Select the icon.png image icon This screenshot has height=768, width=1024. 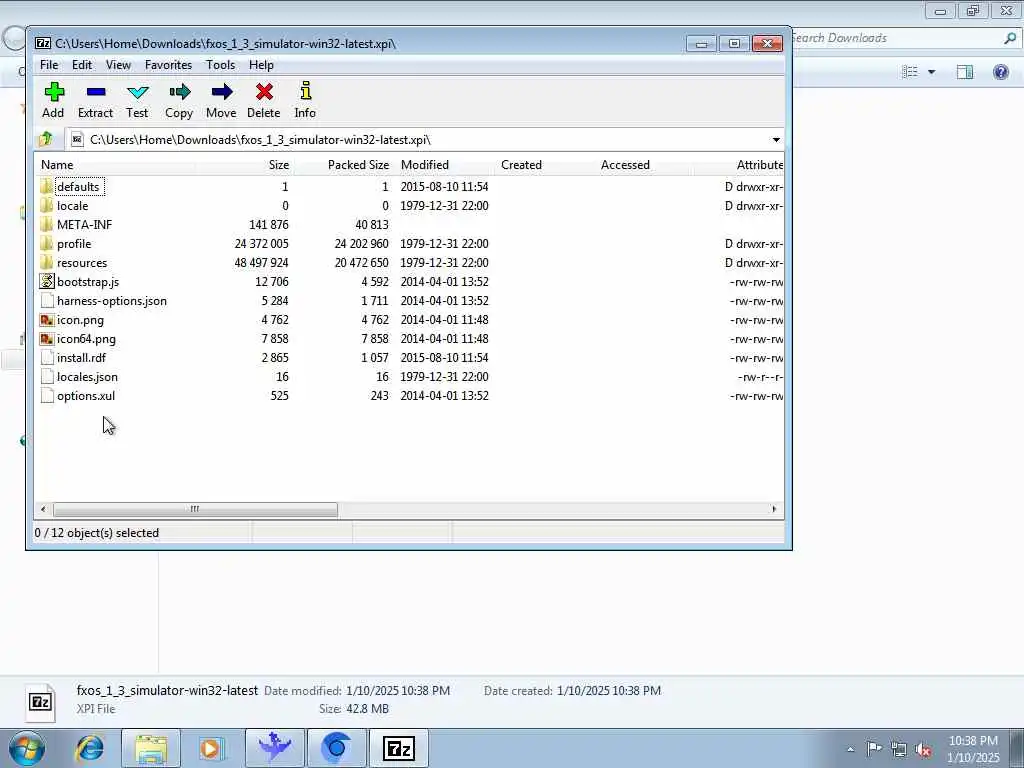pos(46,320)
